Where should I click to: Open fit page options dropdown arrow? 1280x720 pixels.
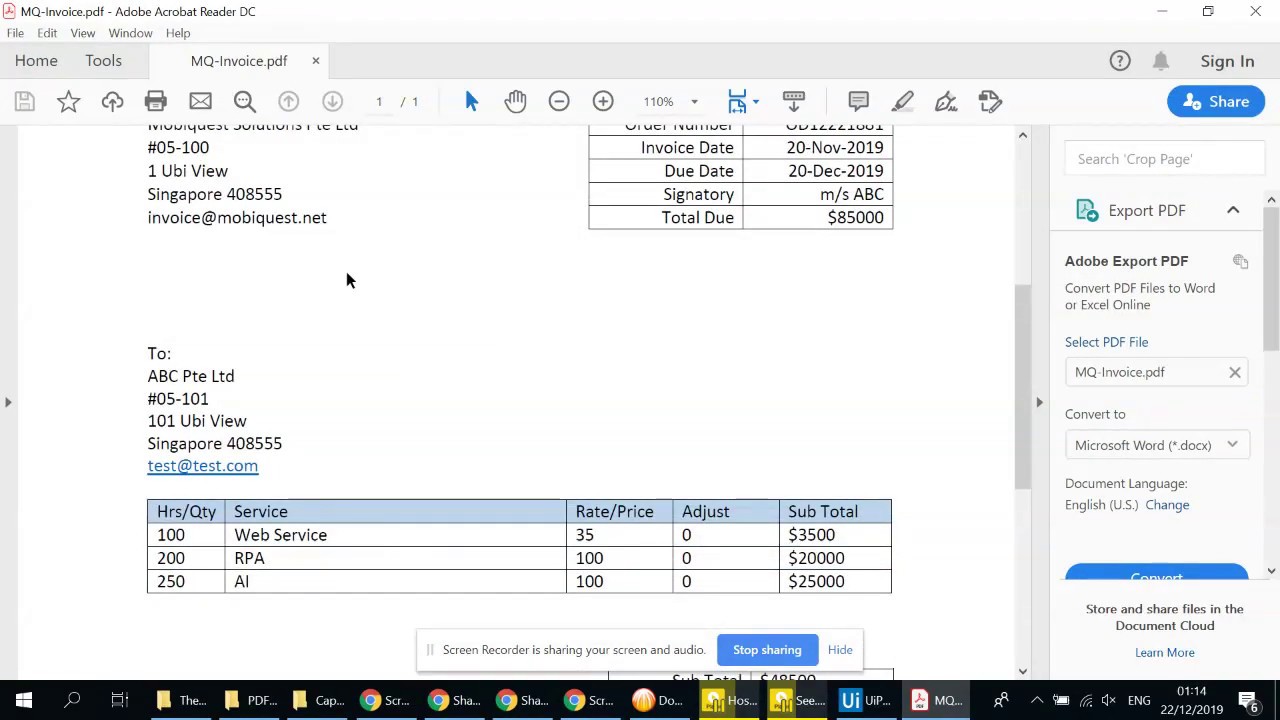pyautogui.click(x=755, y=101)
